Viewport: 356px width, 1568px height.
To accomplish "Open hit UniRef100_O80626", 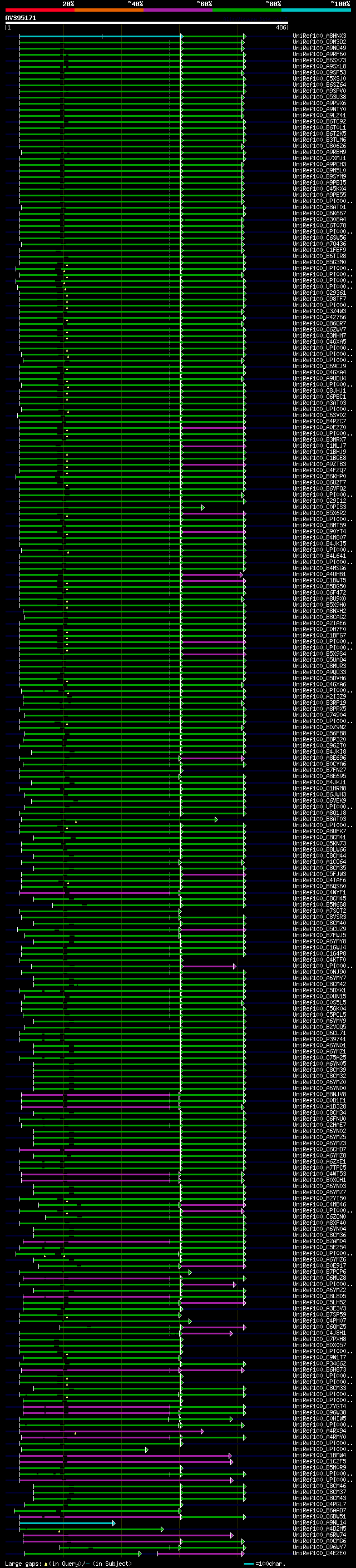I will click(319, 146).
